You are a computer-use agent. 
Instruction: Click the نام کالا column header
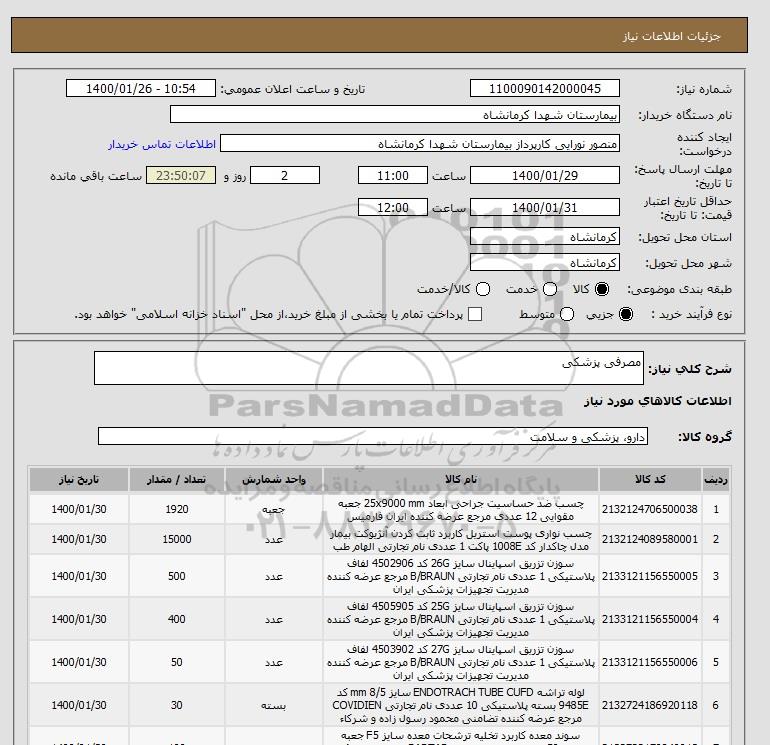461,479
